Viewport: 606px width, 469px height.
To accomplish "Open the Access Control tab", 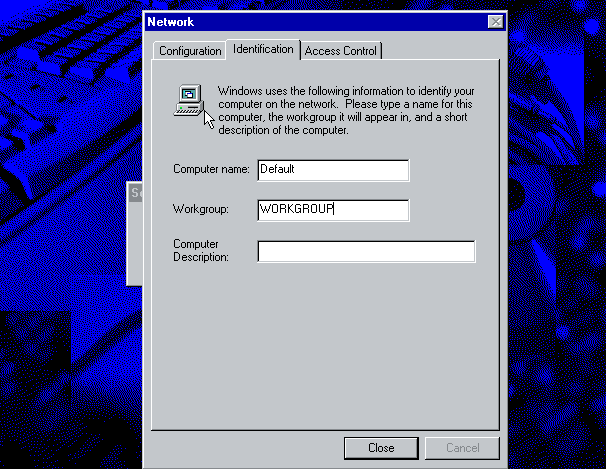I will click(x=341, y=51).
